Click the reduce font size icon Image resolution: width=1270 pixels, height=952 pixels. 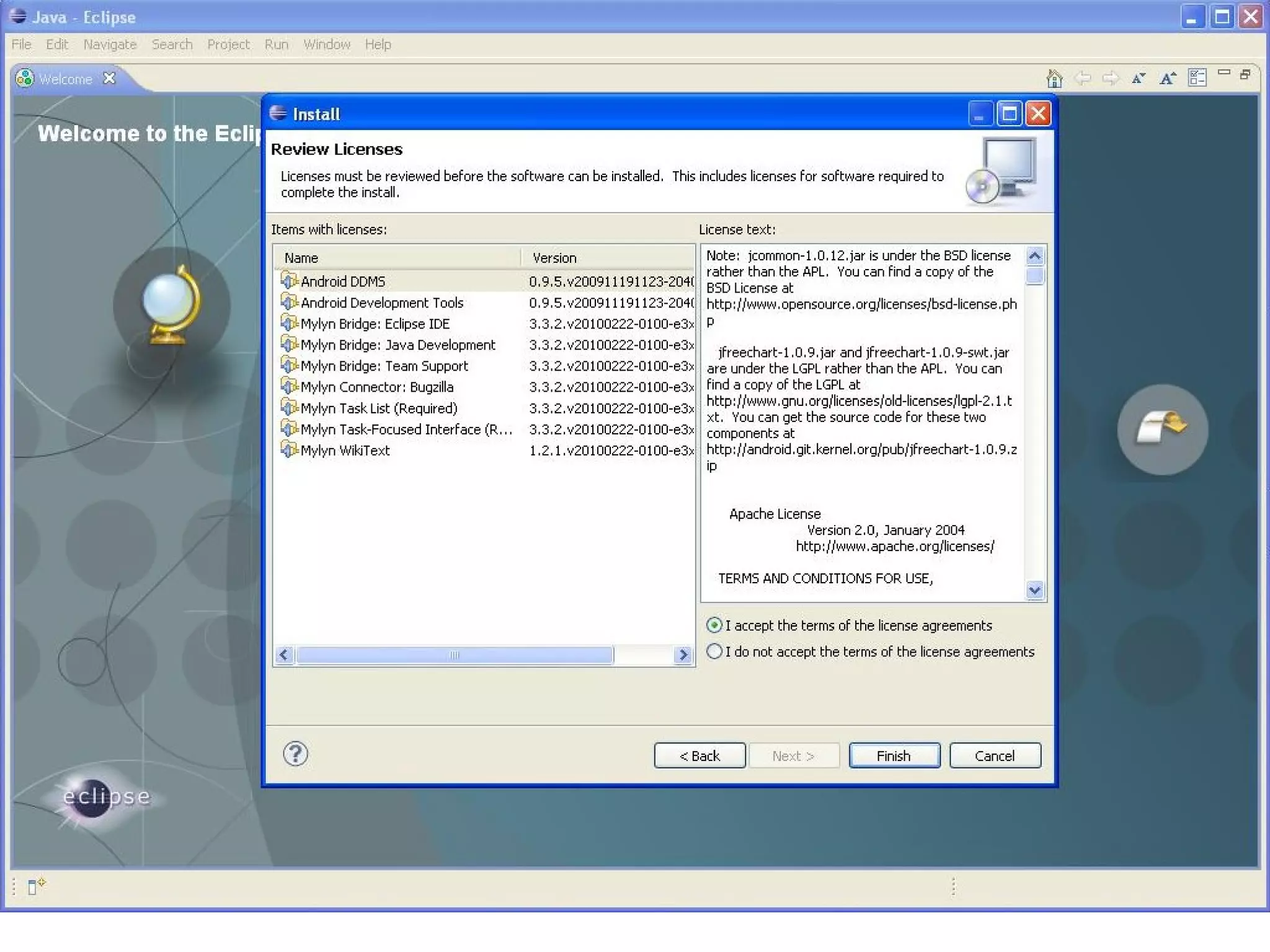1139,78
